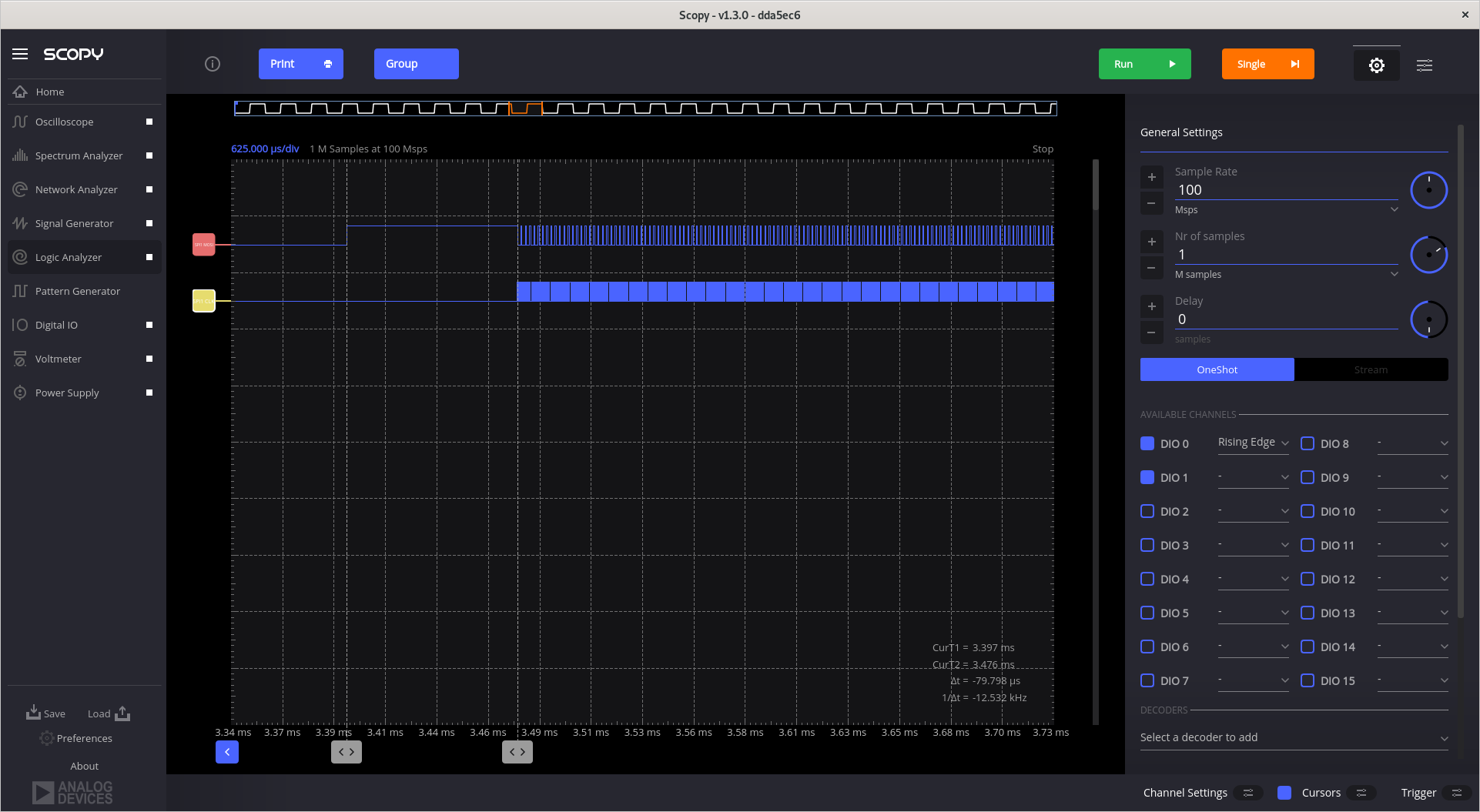Click the Group button
The height and width of the screenshot is (812, 1480).
point(417,64)
